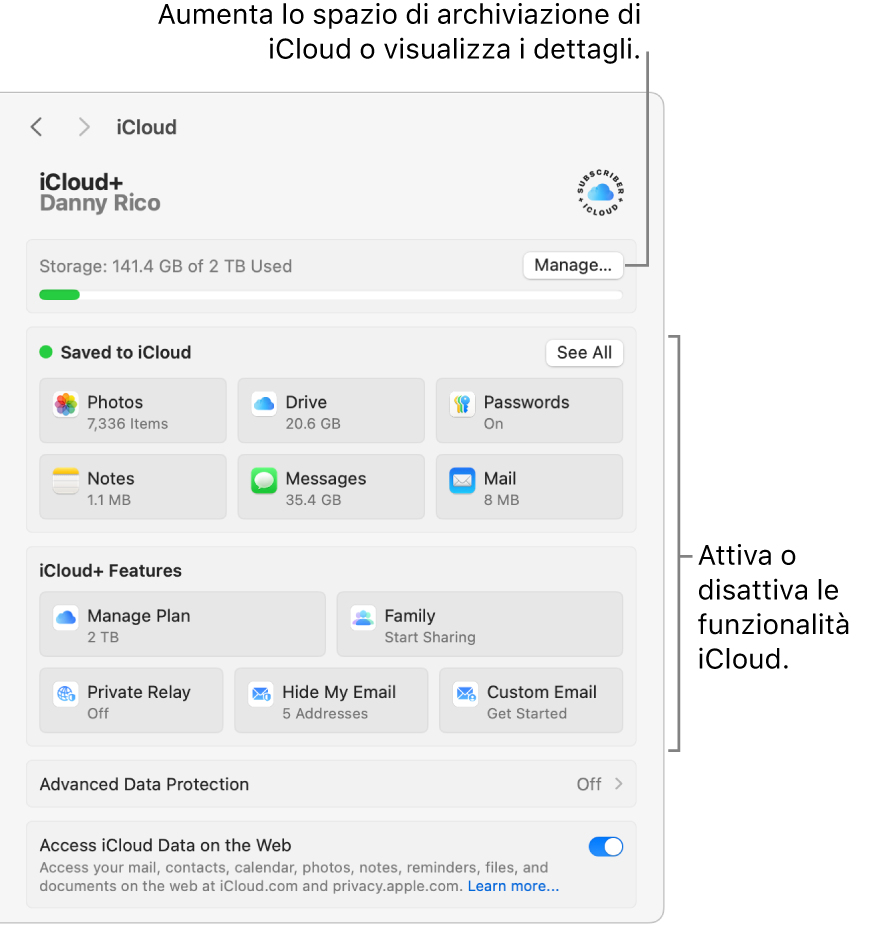
Task: Click the iCloud+ plan heading
Action: coord(81,182)
